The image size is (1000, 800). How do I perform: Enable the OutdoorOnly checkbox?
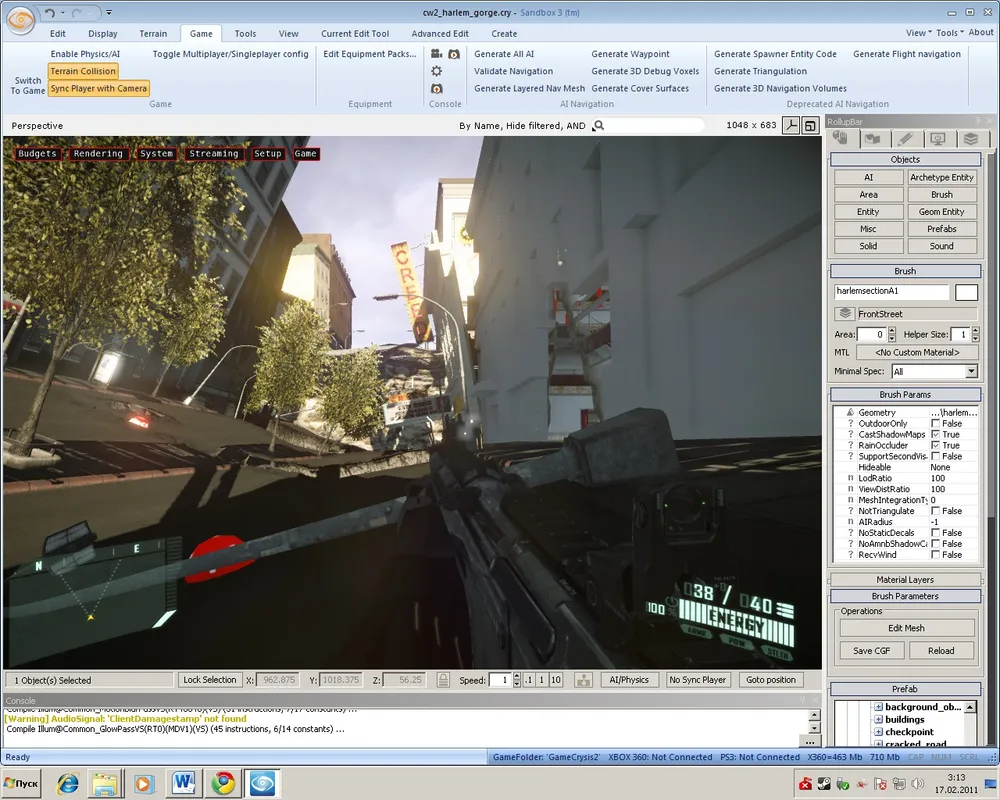pos(935,424)
